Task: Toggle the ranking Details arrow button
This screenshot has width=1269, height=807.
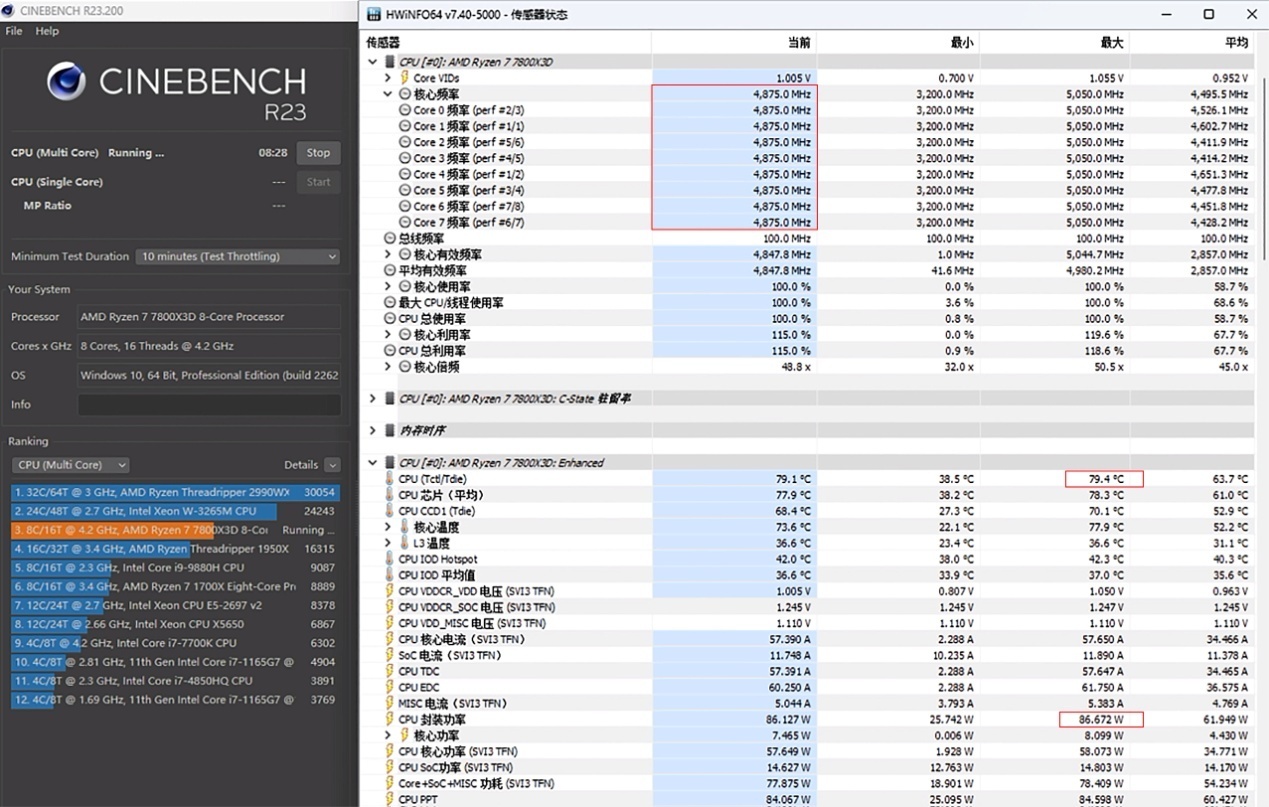Action: click(332, 465)
